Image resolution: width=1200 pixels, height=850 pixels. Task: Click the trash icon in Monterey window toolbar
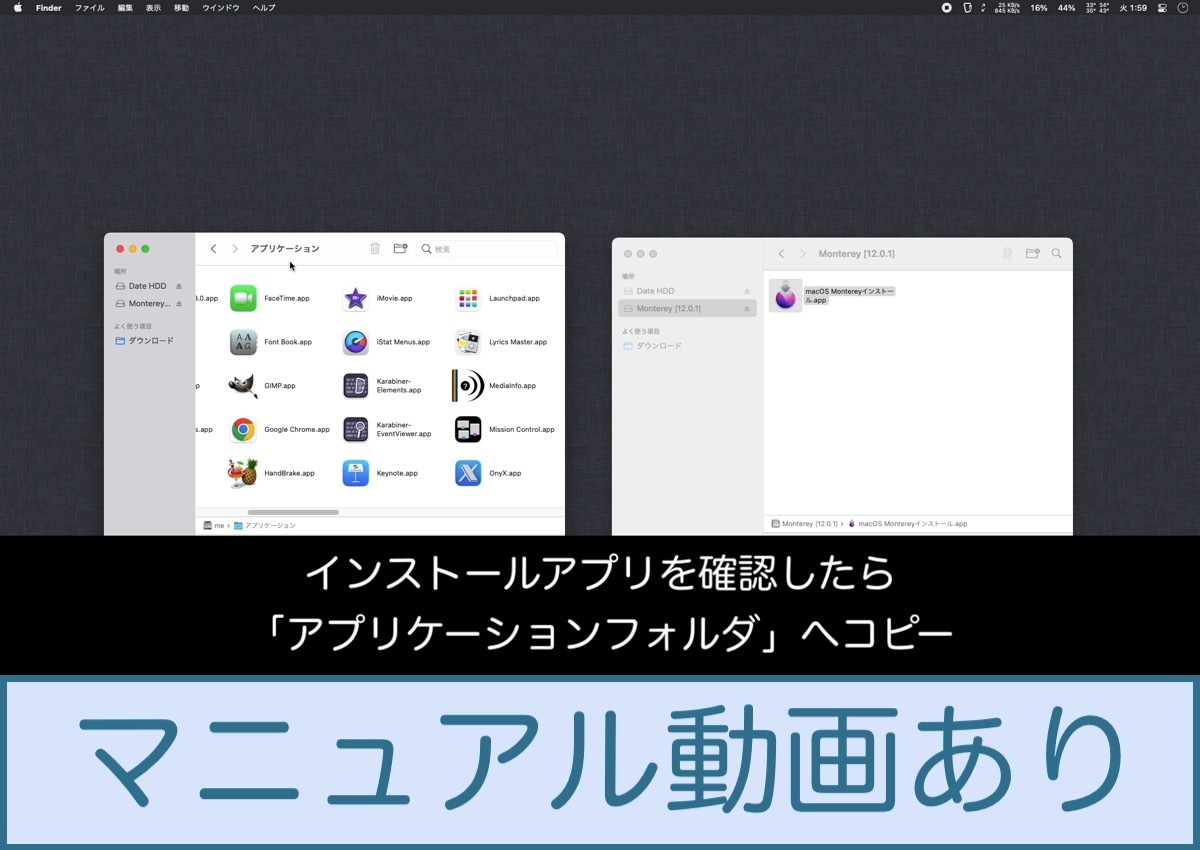point(1007,254)
